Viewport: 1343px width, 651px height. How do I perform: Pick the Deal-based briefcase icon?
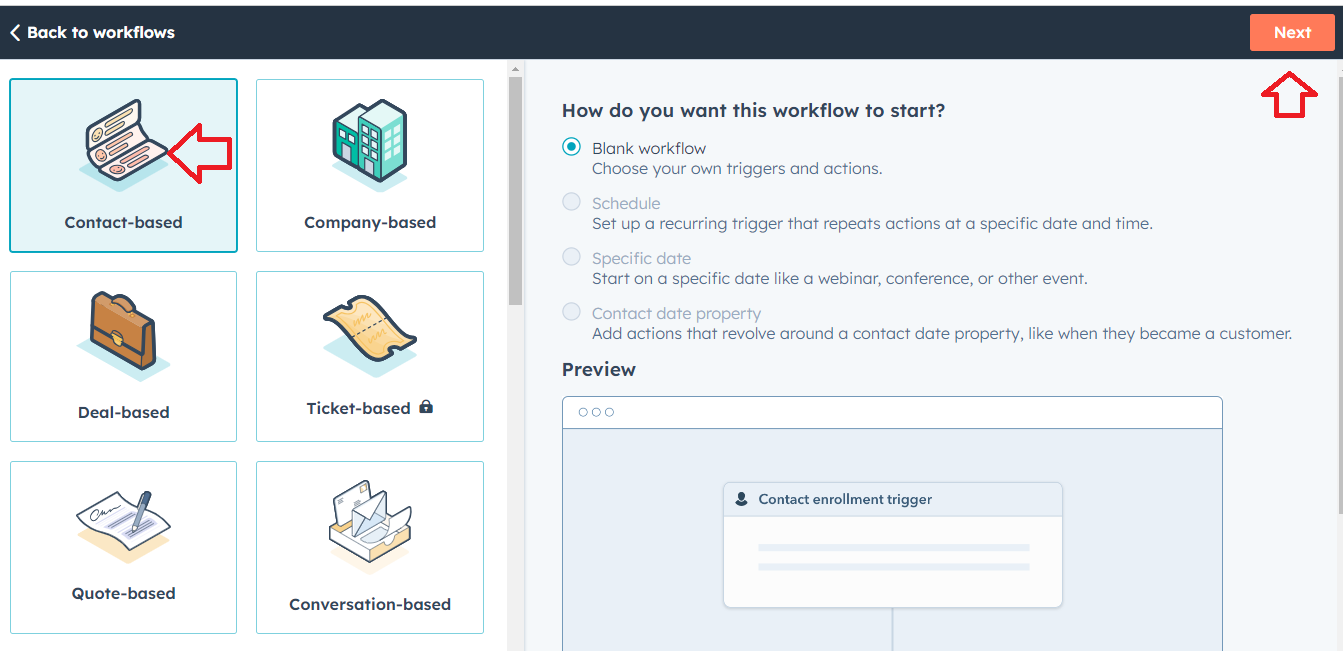coord(123,335)
